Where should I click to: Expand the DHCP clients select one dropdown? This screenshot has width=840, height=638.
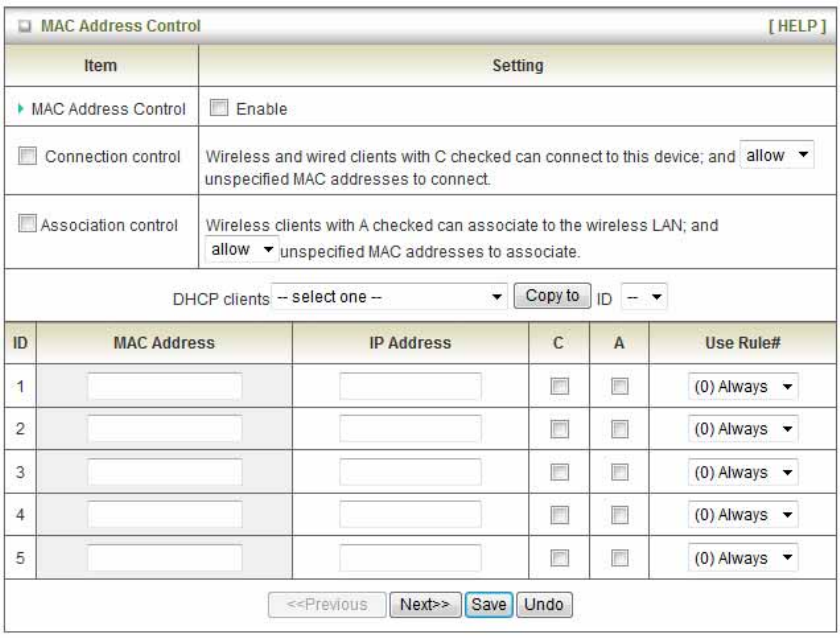[x=391, y=298]
